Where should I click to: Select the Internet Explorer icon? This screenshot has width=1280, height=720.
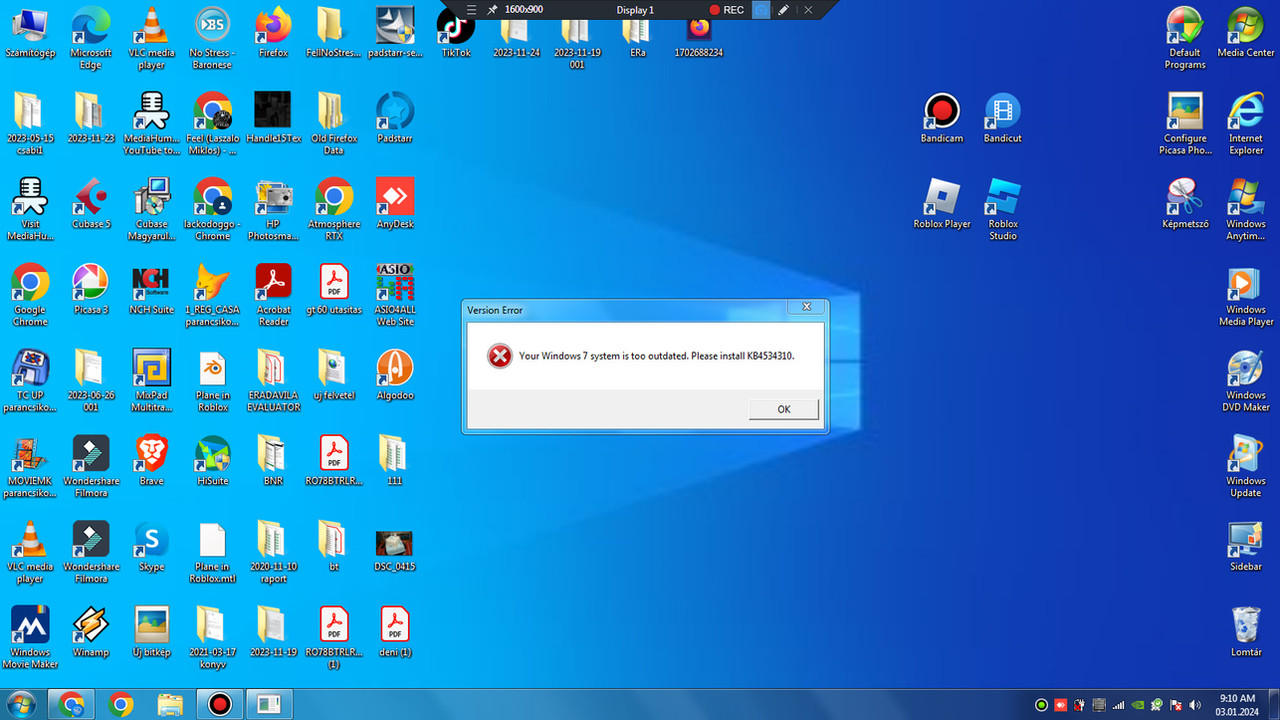[x=1246, y=125]
